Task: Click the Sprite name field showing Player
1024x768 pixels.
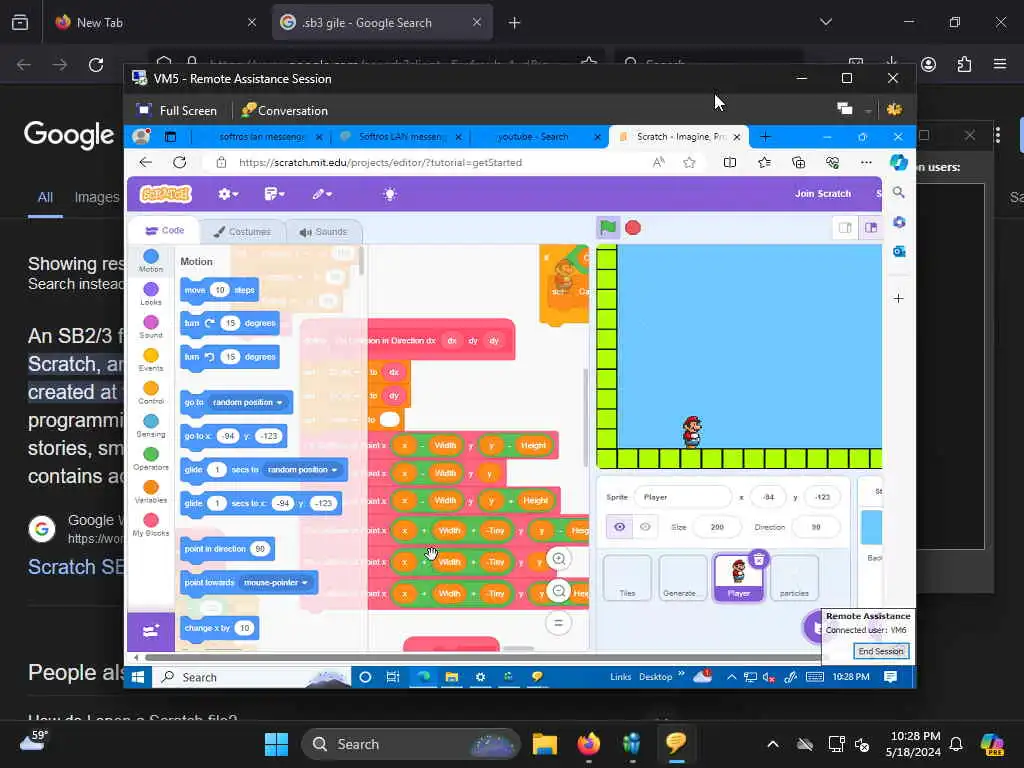Action: (682, 497)
